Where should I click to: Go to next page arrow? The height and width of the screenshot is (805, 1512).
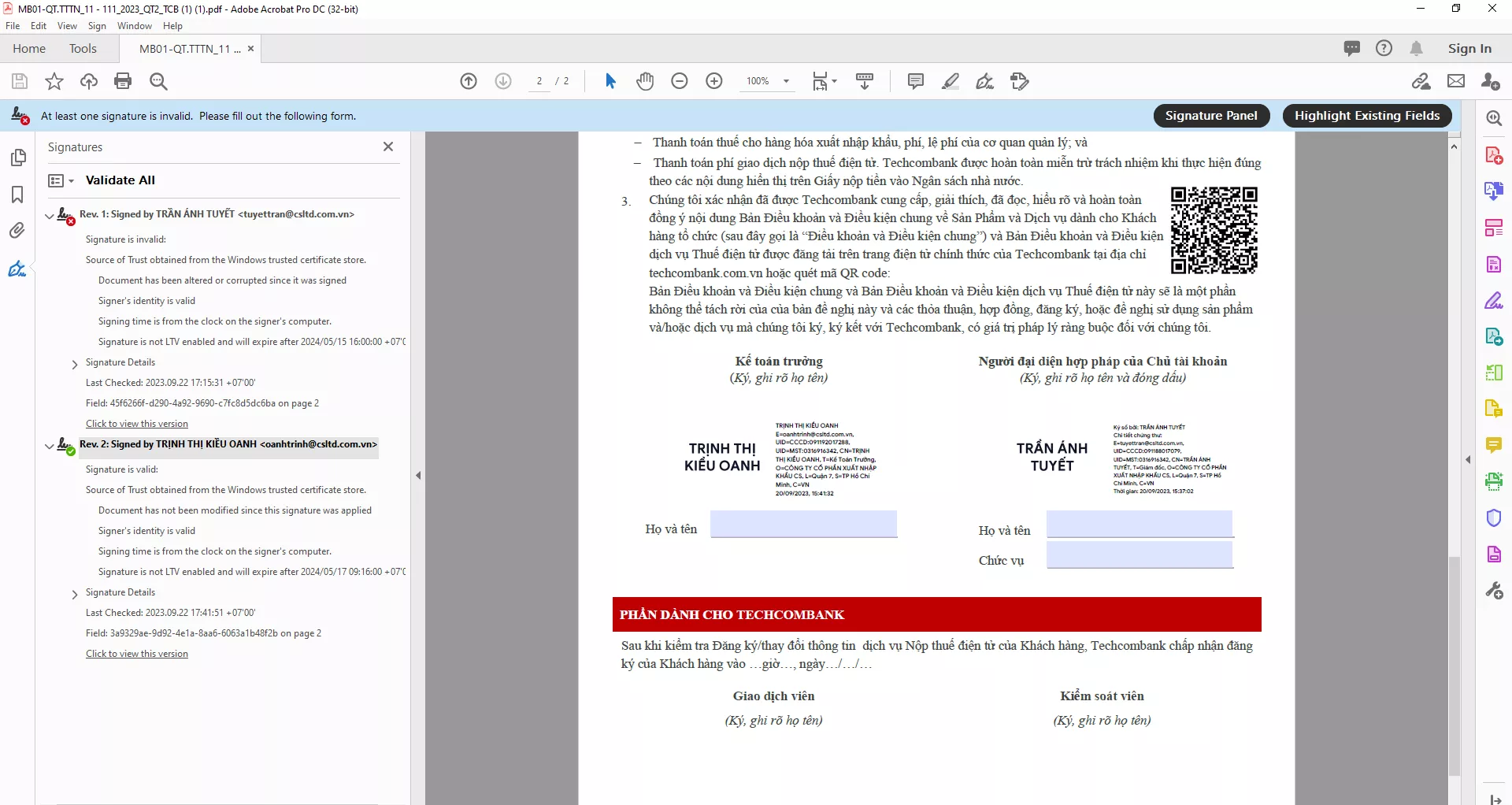pos(503,81)
